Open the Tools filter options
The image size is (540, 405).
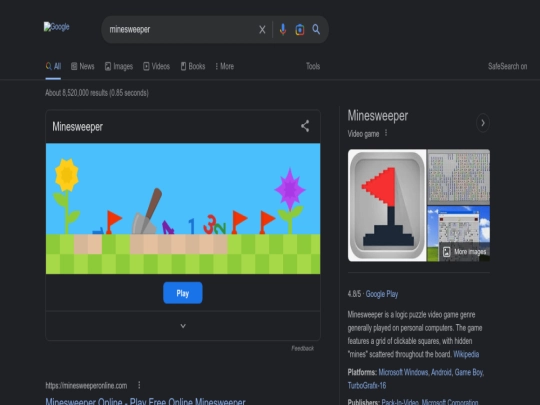pos(313,66)
